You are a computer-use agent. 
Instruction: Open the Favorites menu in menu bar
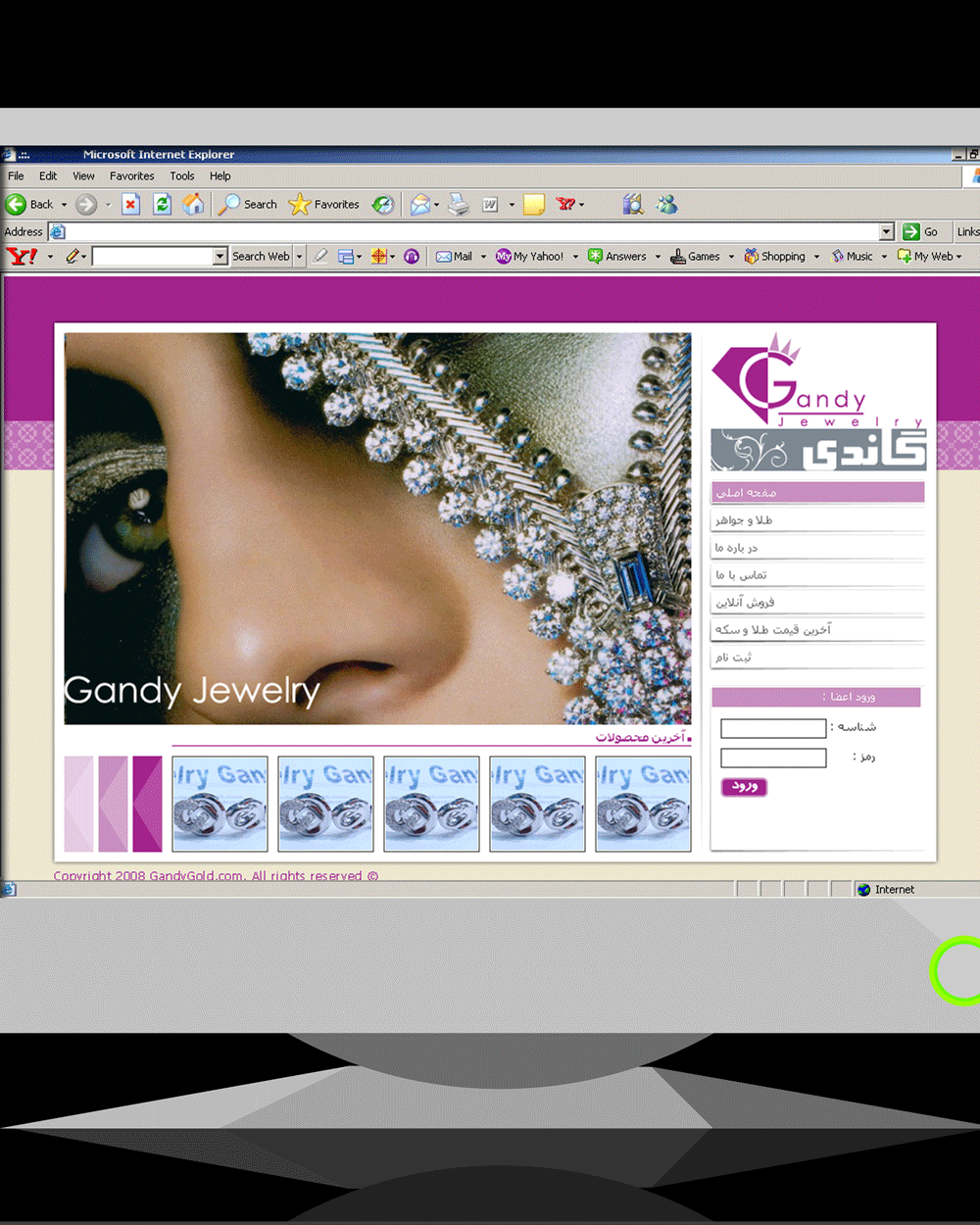click(x=131, y=176)
